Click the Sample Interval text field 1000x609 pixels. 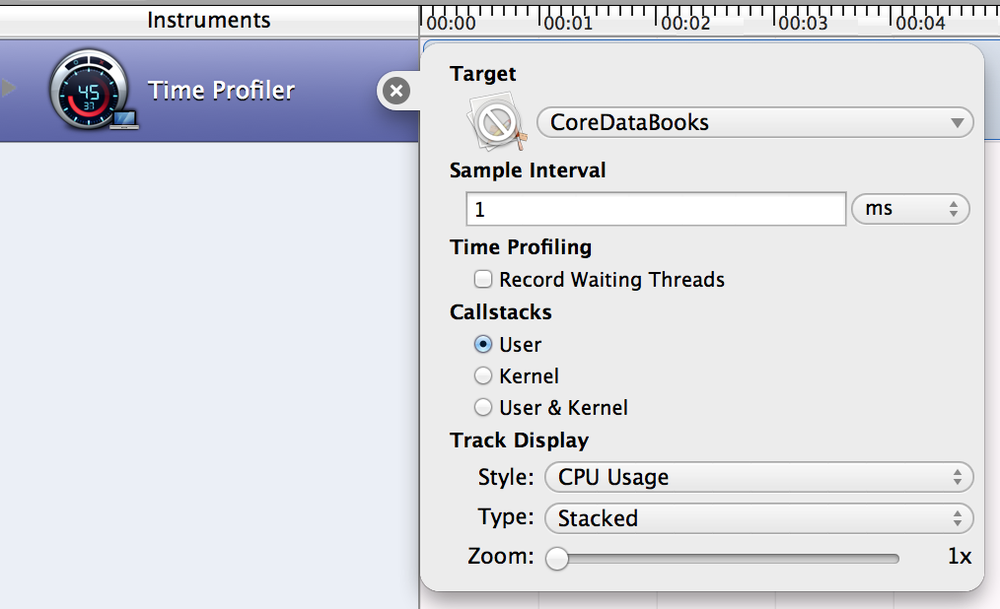point(656,210)
